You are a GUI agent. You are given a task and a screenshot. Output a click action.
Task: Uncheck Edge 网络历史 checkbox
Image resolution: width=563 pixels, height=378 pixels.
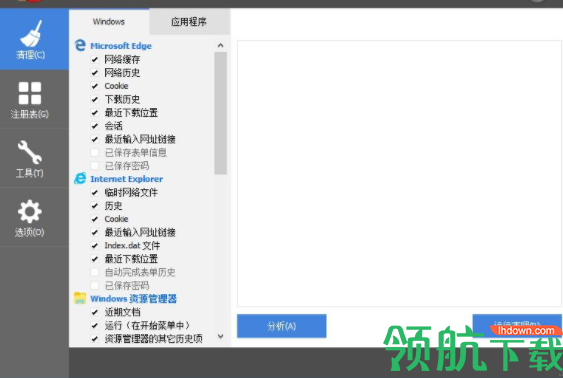point(95,73)
